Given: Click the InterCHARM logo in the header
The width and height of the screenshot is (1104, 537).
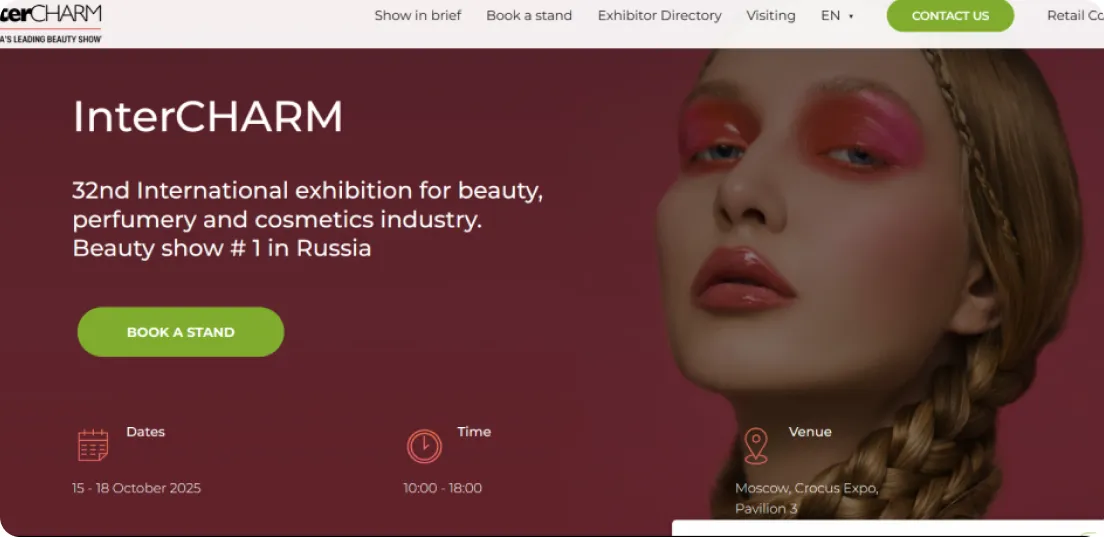Looking at the screenshot, I should (51, 23).
